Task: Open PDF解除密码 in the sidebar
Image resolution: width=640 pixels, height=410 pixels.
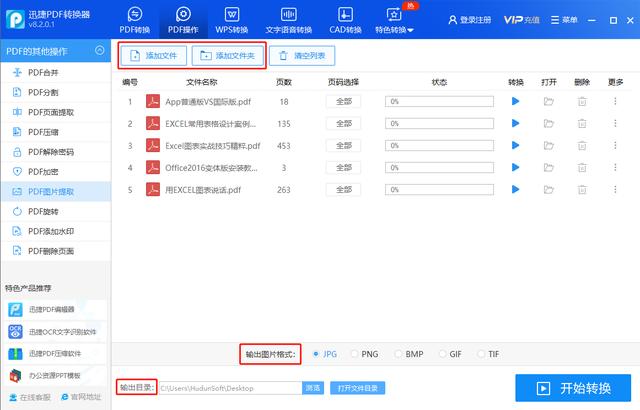Action: click(56, 152)
